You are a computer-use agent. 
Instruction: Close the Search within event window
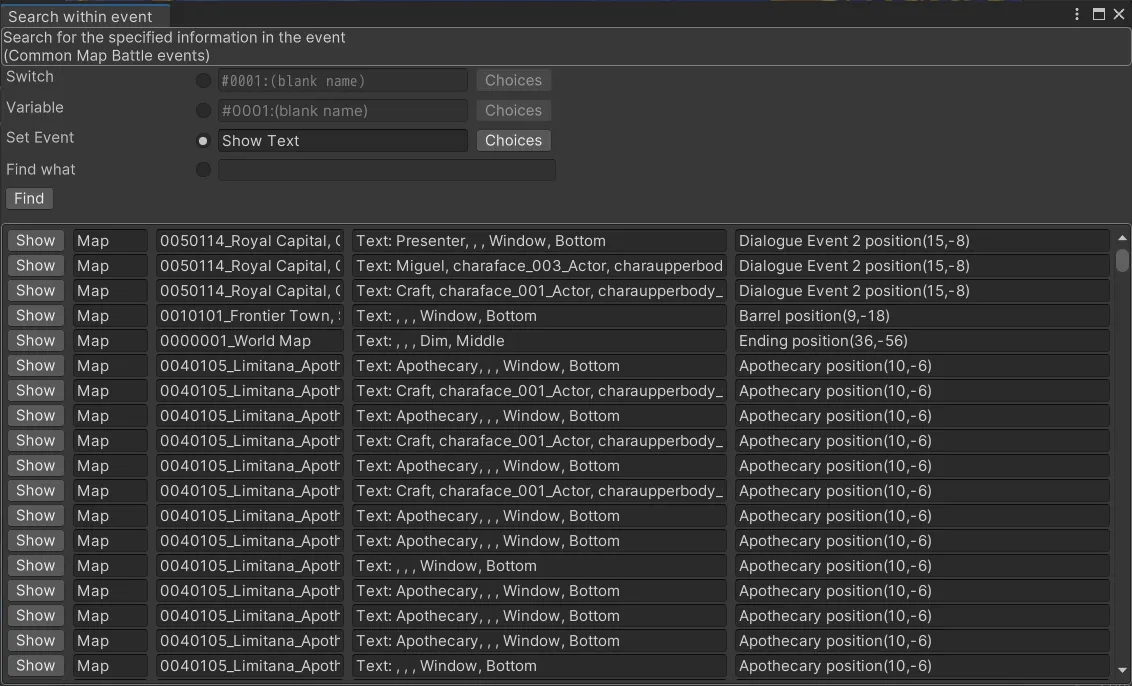(x=1118, y=15)
